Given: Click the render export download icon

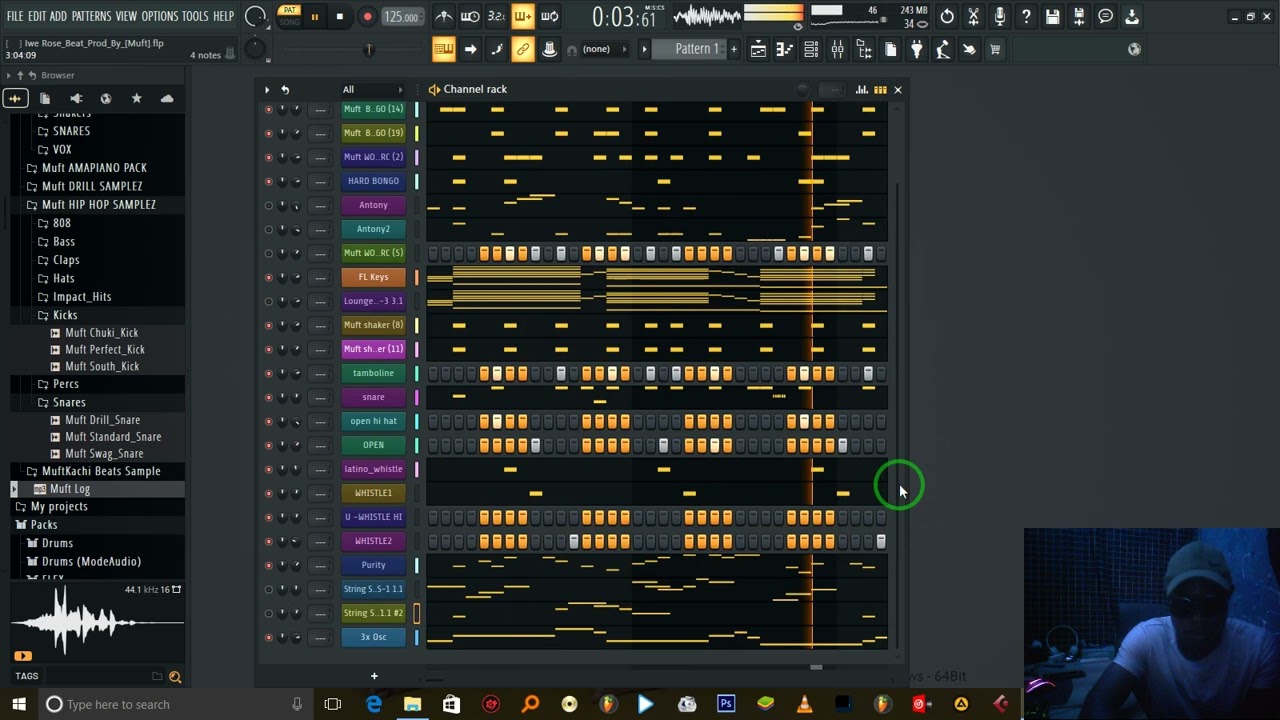Looking at the screenshot, I should (x=1131, y=16).
